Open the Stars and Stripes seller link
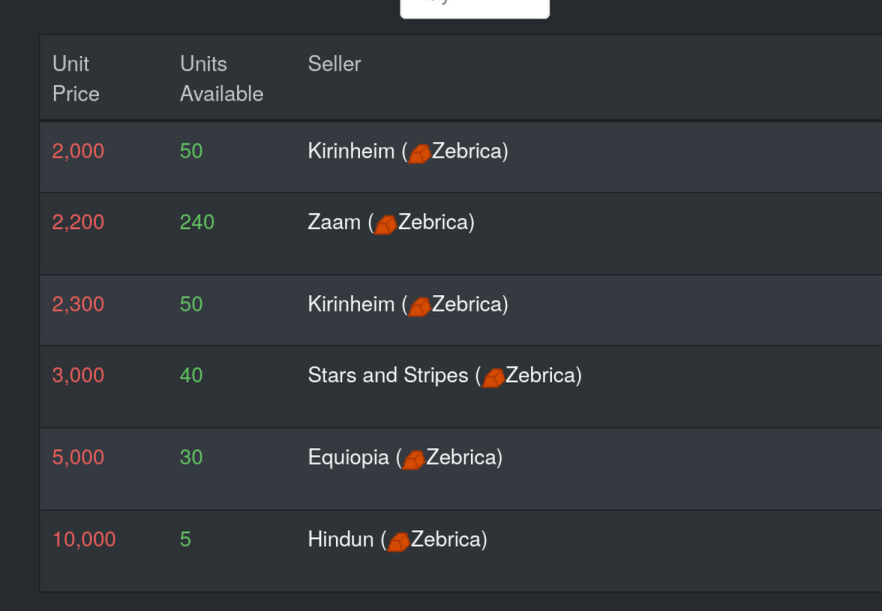Image resolution: width=882 pixels, height=611 pixels. [388, 375]
